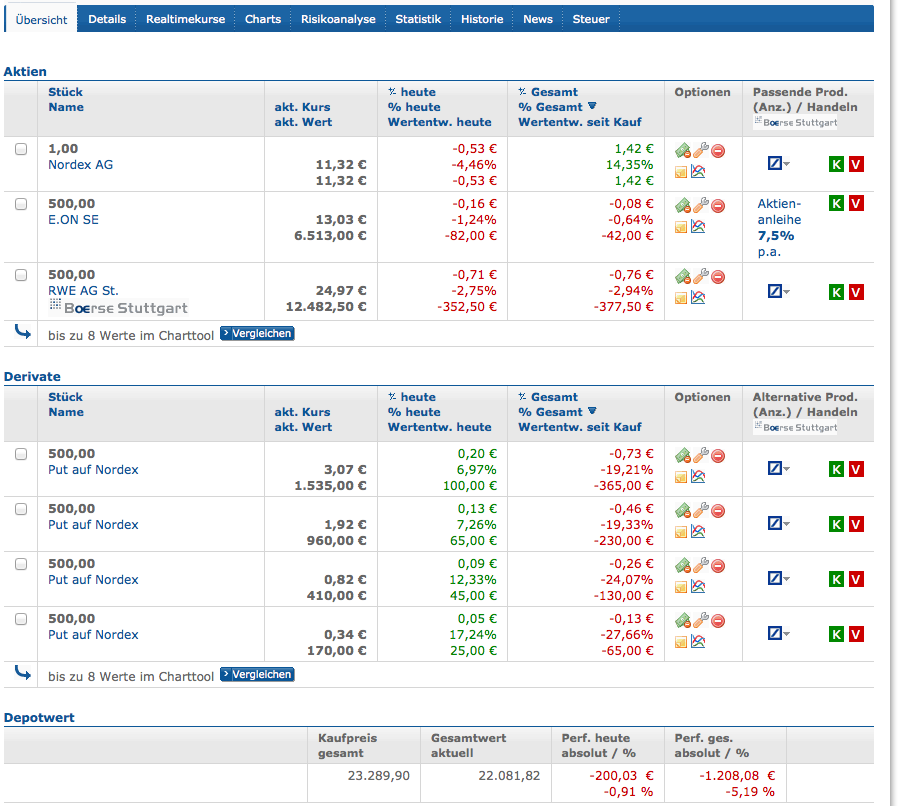Open the note icon in the Nordex AG row

click(681, 171)
